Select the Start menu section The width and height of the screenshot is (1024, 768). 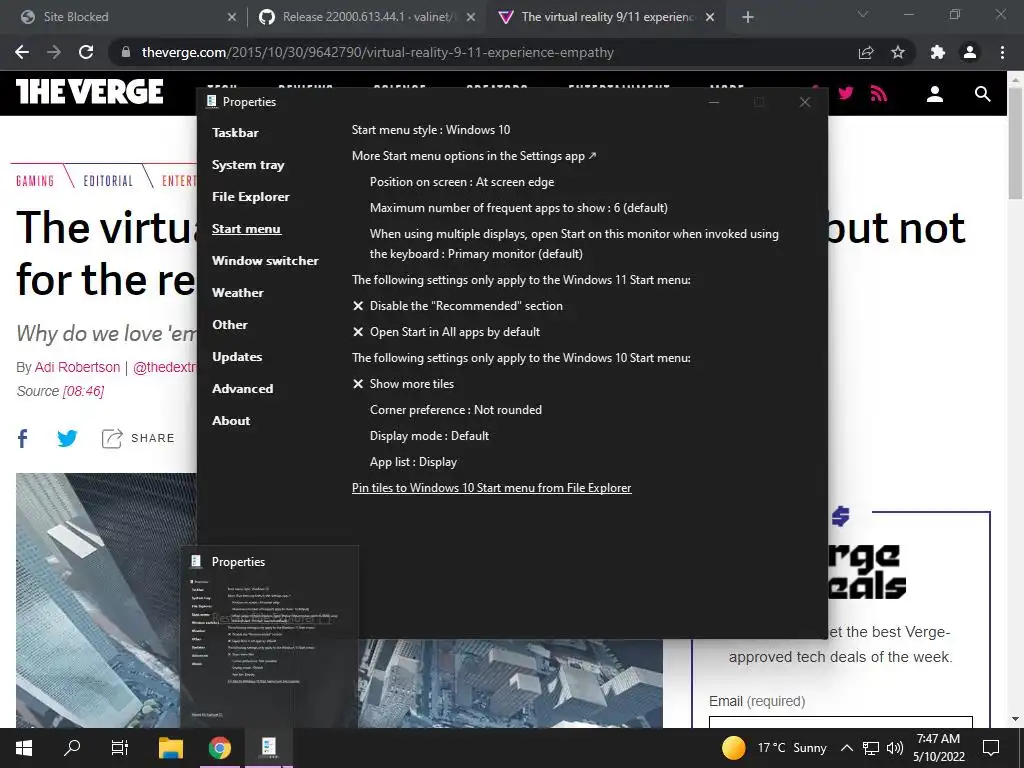coord(246,229)
